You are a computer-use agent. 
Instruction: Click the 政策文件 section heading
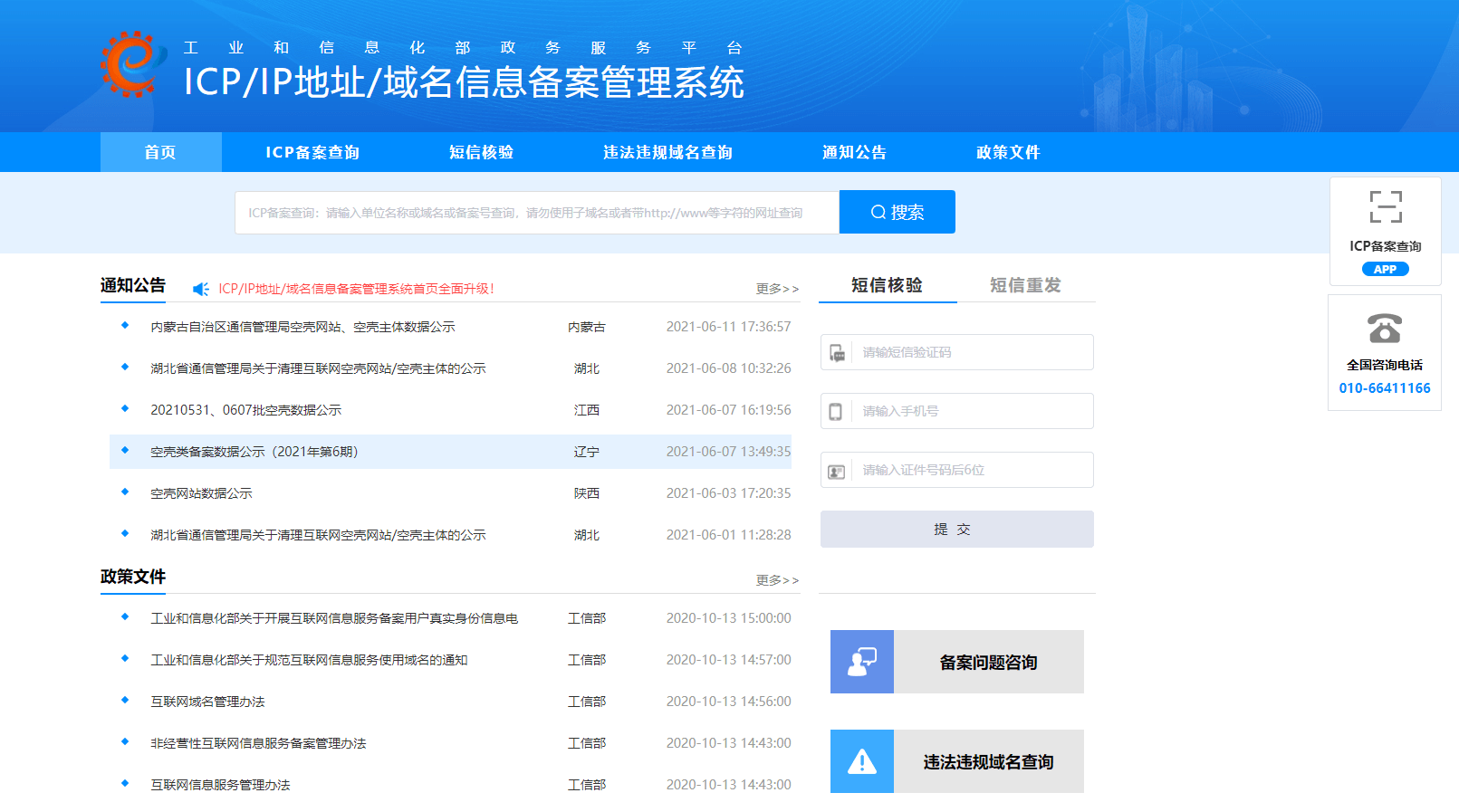pyautogui.click(x=133, y=577)
